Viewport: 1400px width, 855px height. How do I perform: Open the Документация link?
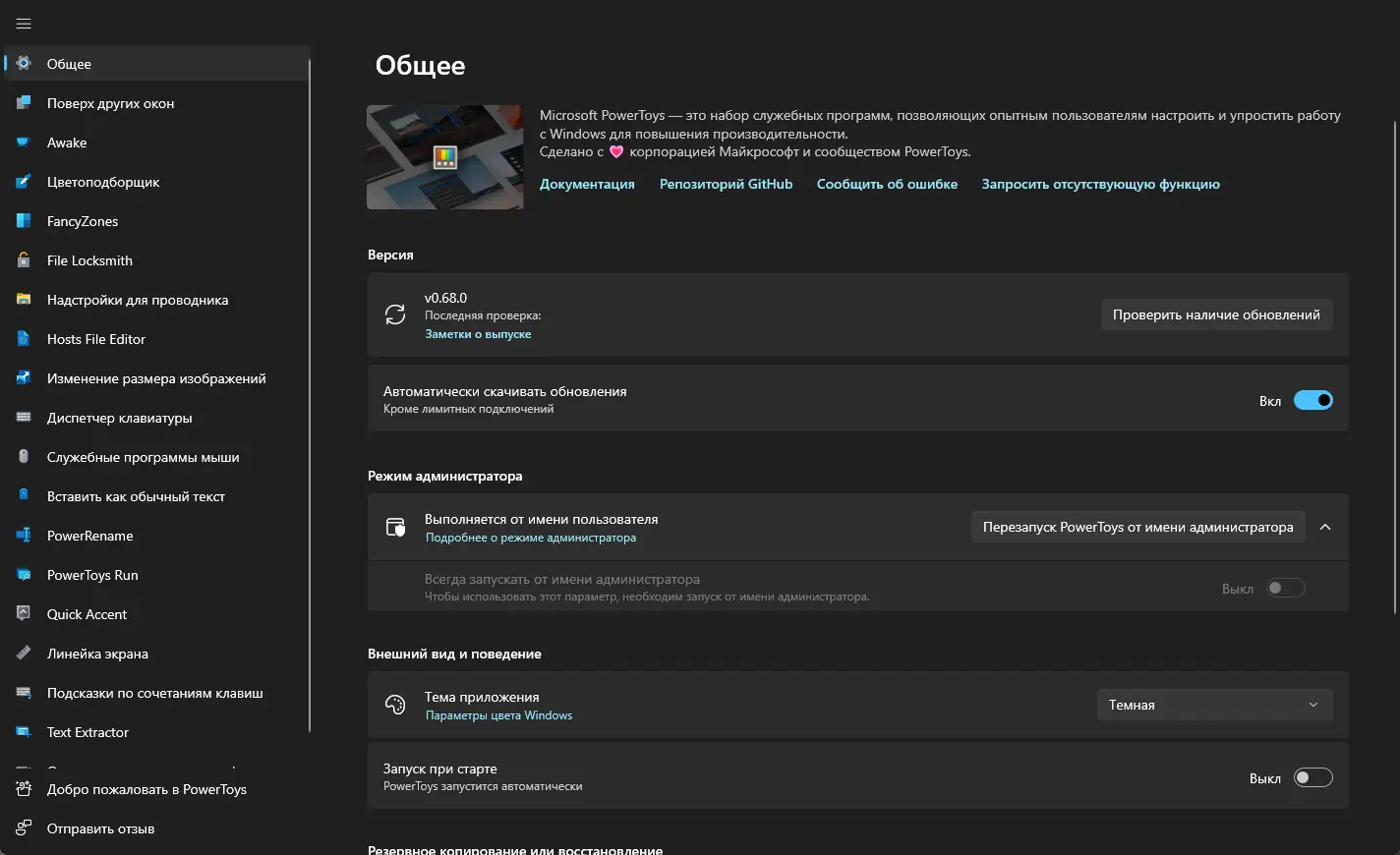click(587, 184)
